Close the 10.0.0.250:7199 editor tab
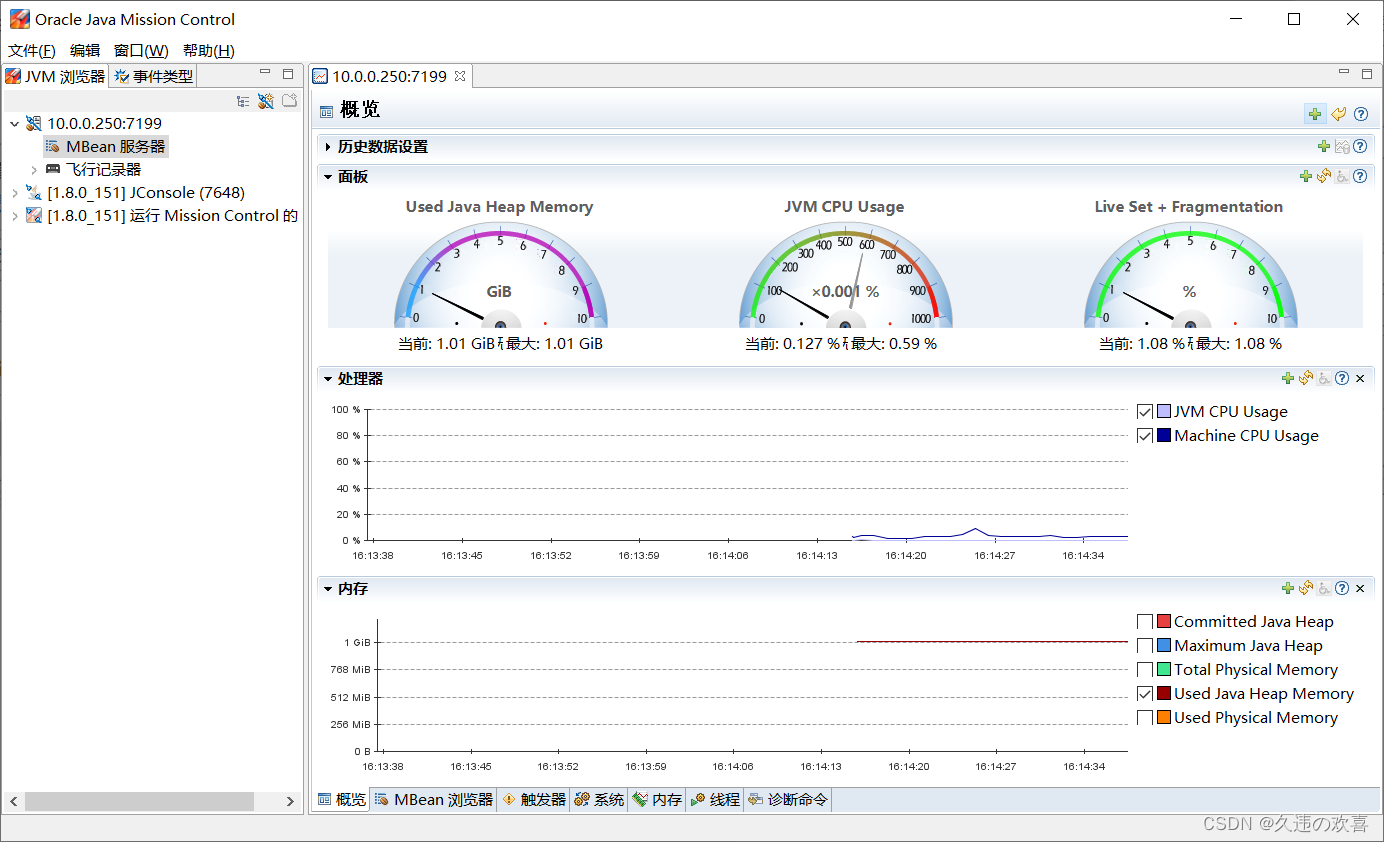1384x842 pixels. pyautogui.click(x=460, y=76)
